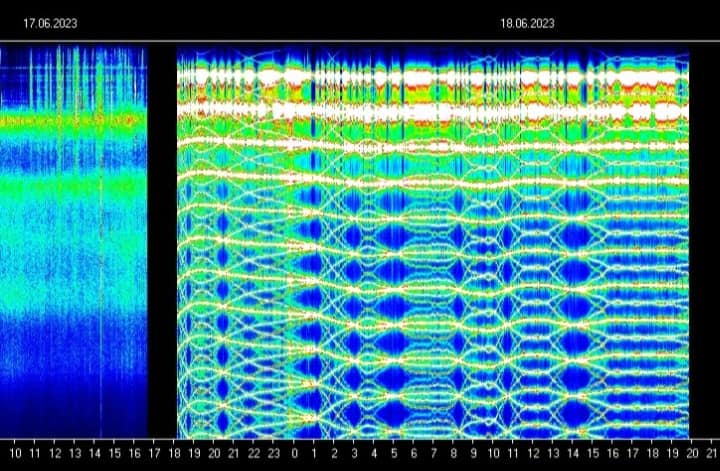Click the hour 0 midnight axis label

[294, 454]
